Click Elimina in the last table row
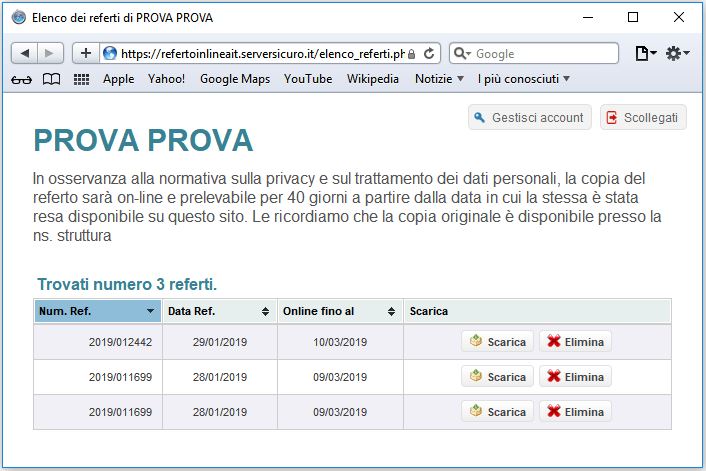The width and height of the screenshot is (706, 471). 575,412
